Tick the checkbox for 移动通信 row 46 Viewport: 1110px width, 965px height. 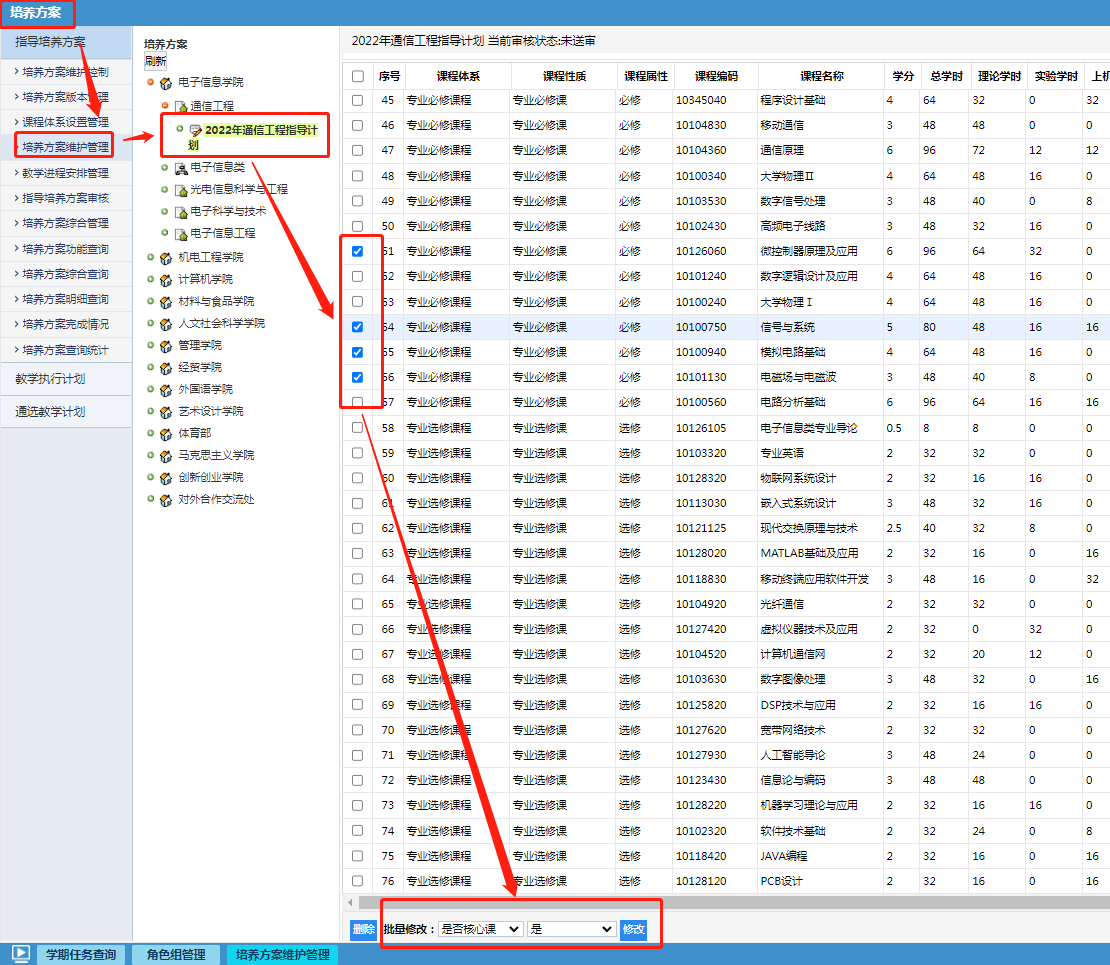click(357, 125)
